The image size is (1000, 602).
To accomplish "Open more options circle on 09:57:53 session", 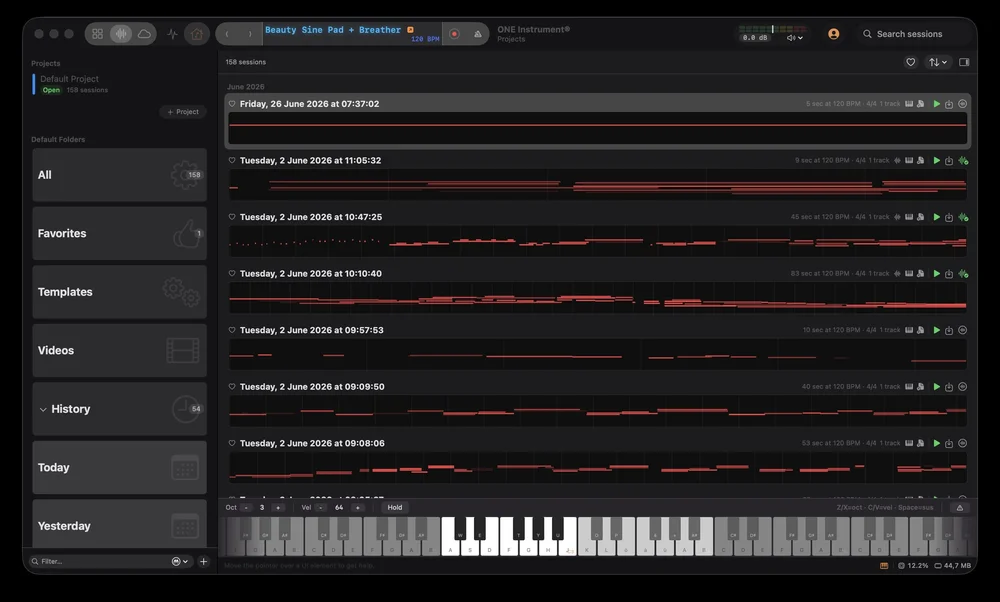I will tap(962, 330).
